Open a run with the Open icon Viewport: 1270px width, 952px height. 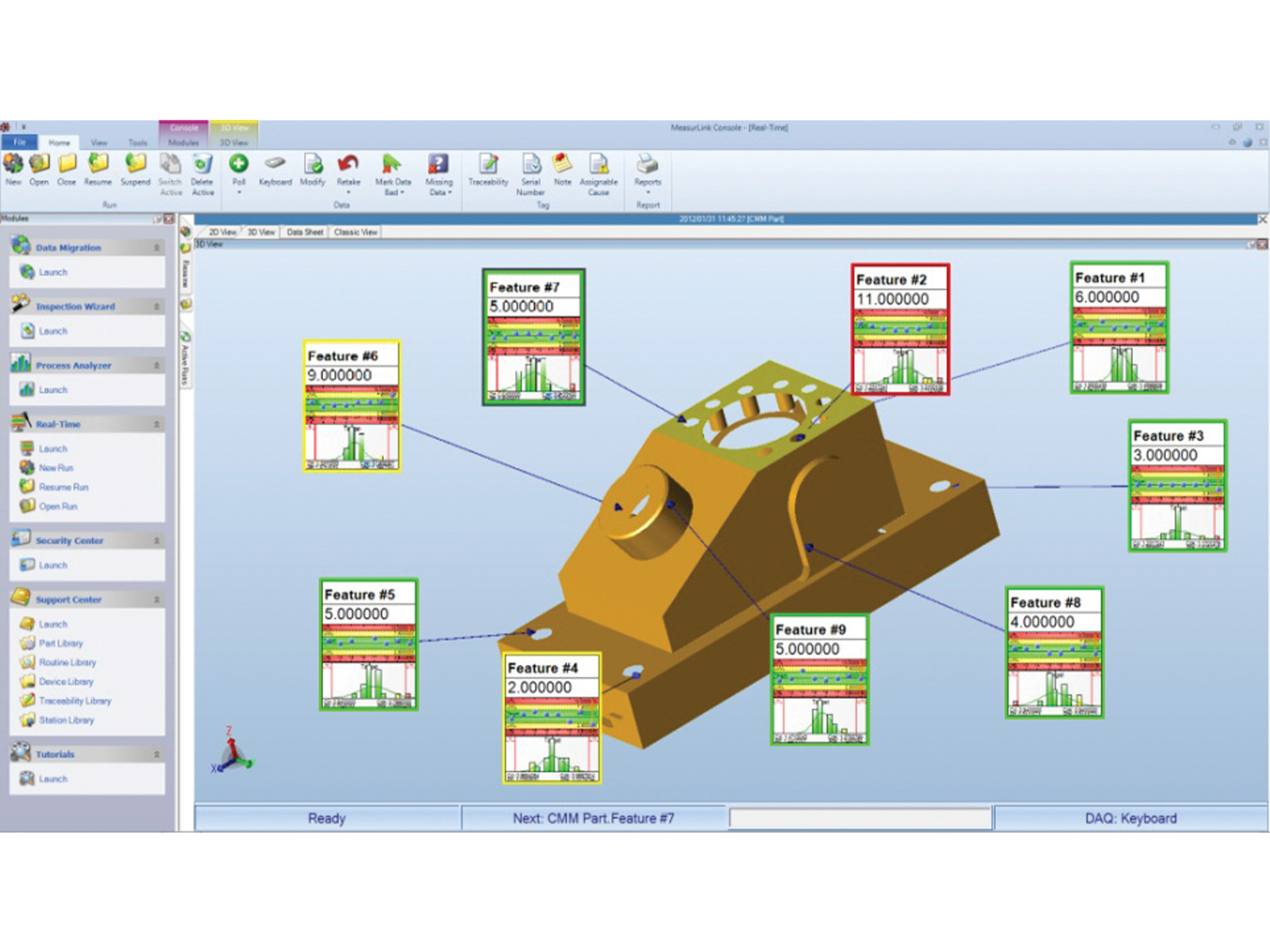(39, 164)
